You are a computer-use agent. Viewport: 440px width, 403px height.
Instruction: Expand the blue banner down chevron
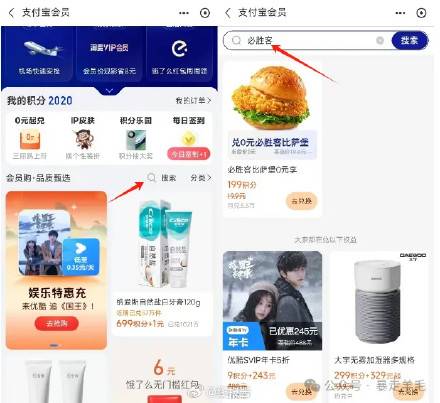109,91
